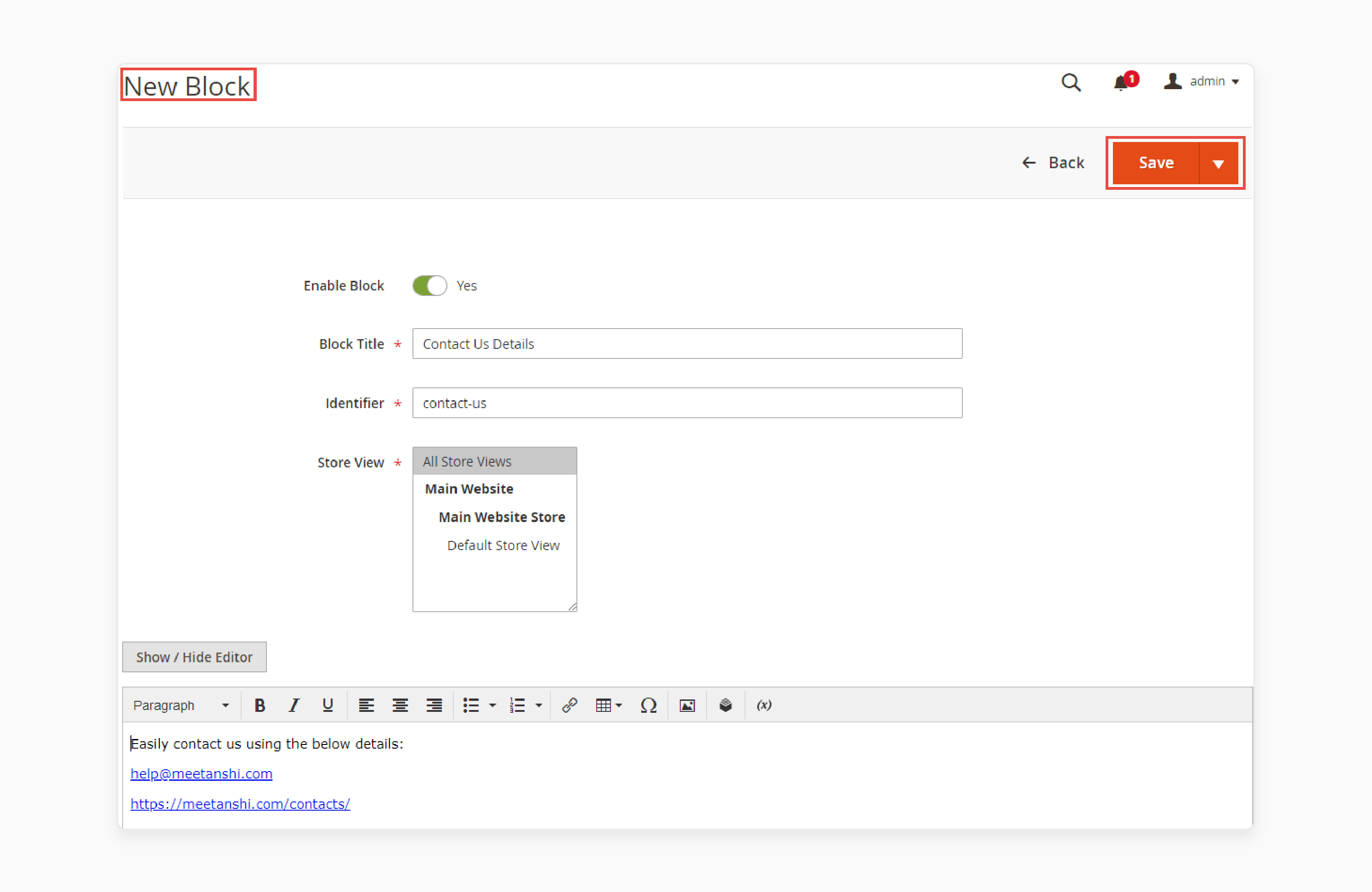Image resolution: width=1372 pixels, height=892 pixels.
Task: Insert a bulleted list
Action: click(471, 705)
